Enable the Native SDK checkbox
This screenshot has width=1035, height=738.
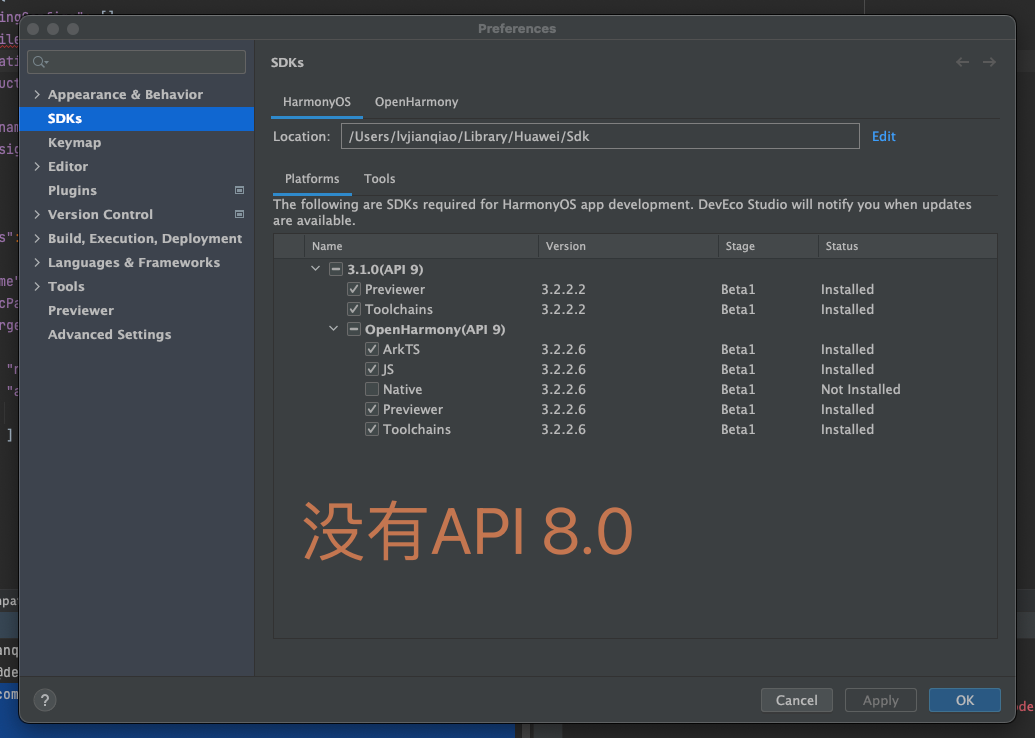coord(372,389)
